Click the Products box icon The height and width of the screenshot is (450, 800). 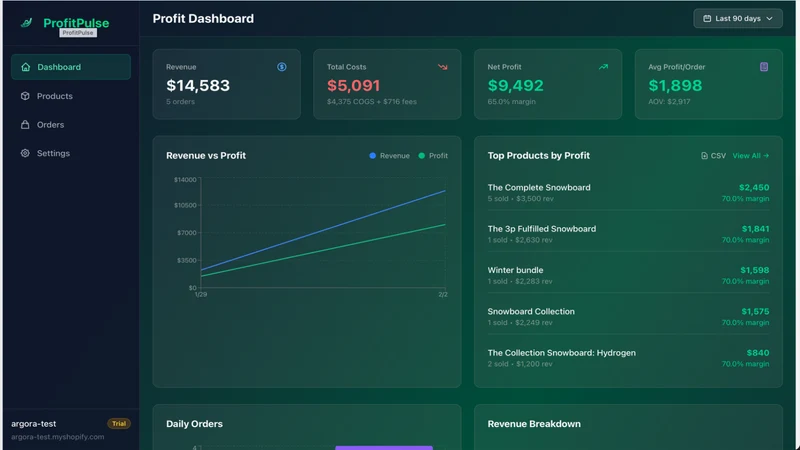(x=25, y=96)
